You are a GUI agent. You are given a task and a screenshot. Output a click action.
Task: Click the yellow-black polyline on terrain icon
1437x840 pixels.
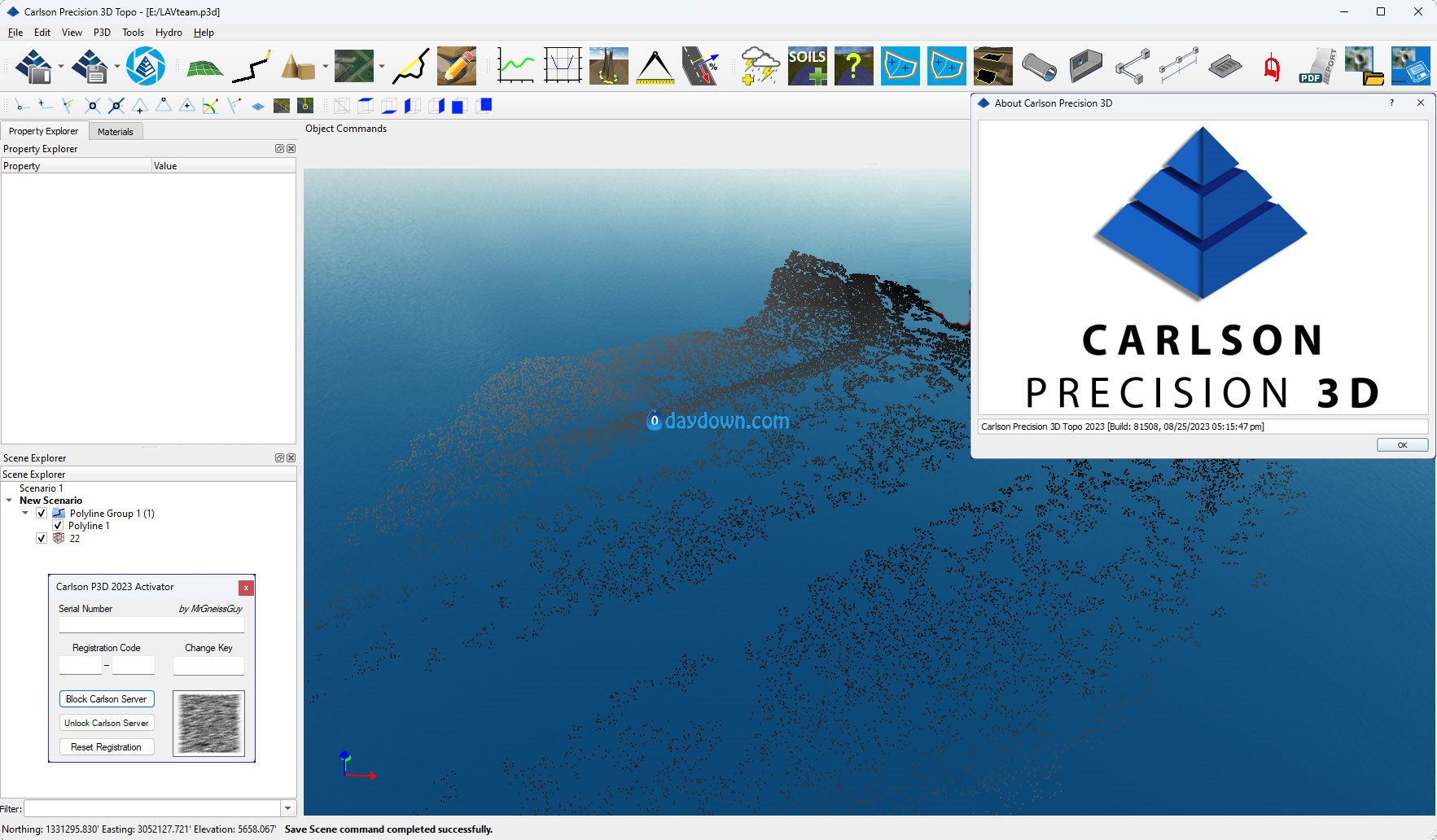tap(410, 66)
